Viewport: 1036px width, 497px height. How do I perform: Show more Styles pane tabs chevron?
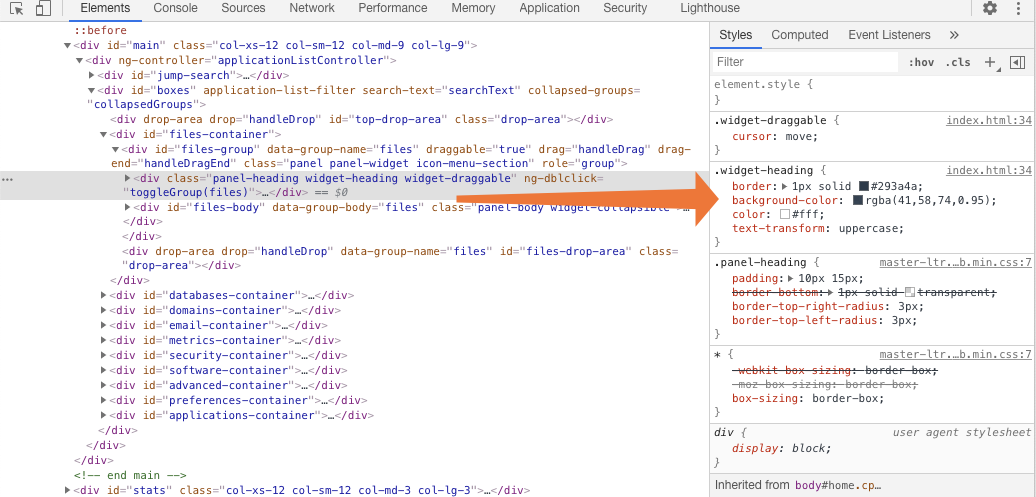pos(954,35)
